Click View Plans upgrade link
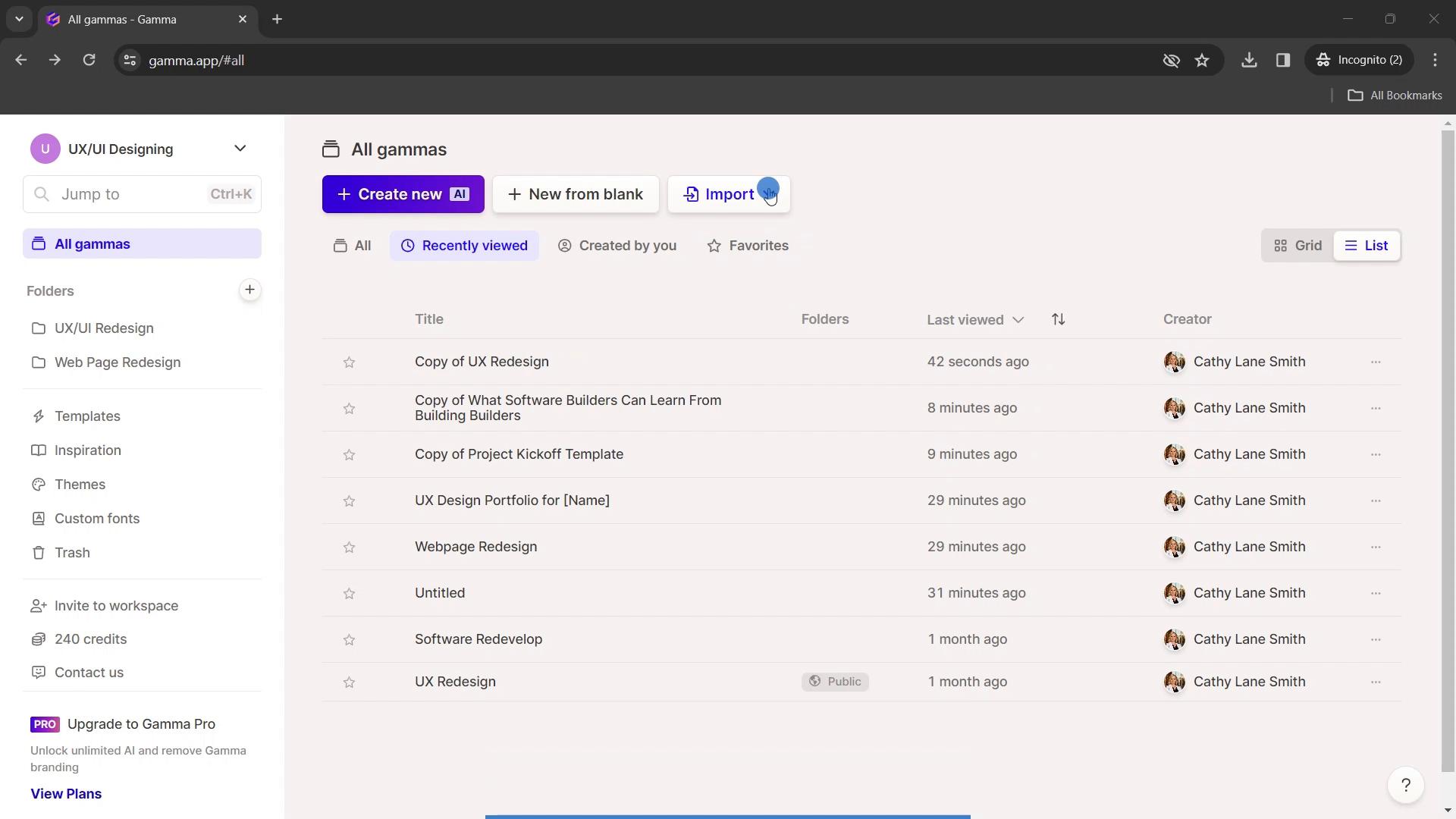 [x=66, y=792]
